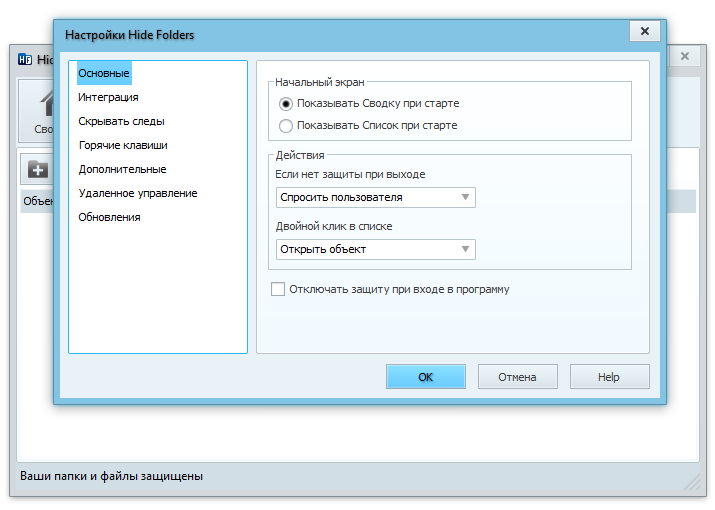Close the settings dialog with the X button
The height and width of the screenshot is (510, 715).
[x=644, y=32]
